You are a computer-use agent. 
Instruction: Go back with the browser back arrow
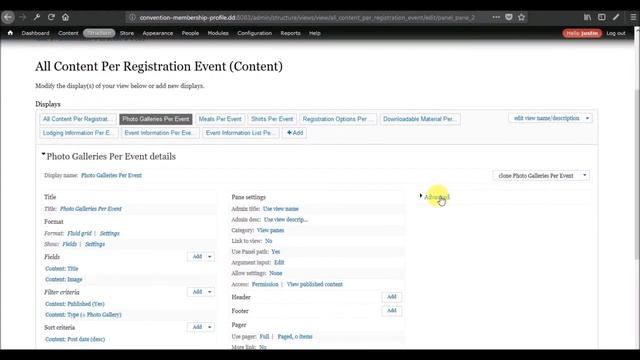pyautogui.click(x=8, y=17)
